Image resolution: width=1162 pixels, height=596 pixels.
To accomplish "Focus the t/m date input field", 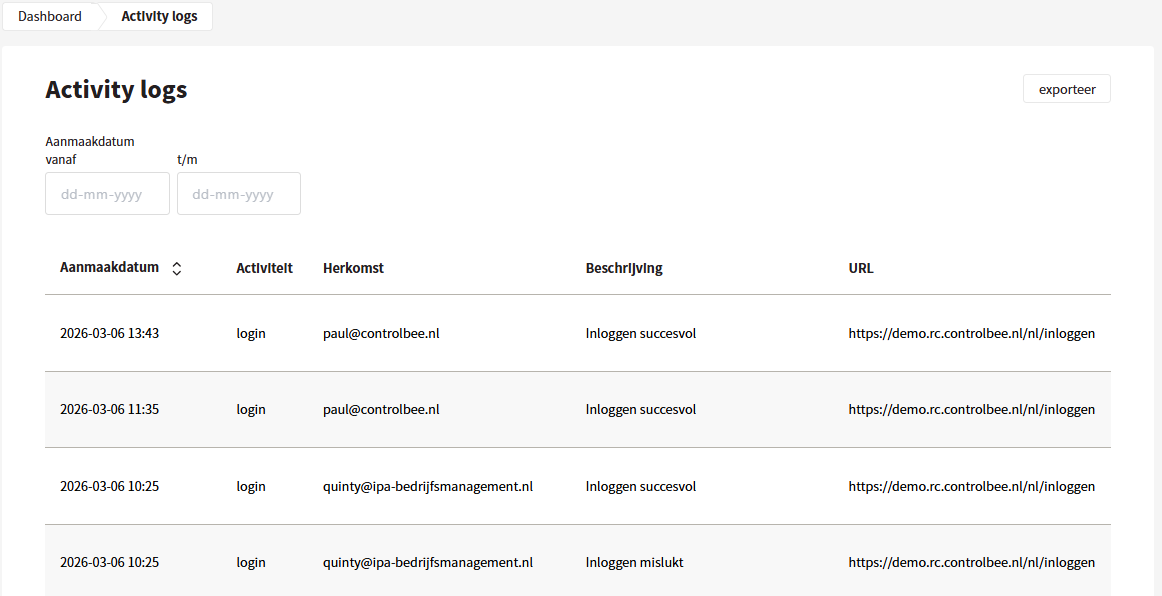I will tap(239, 193).
